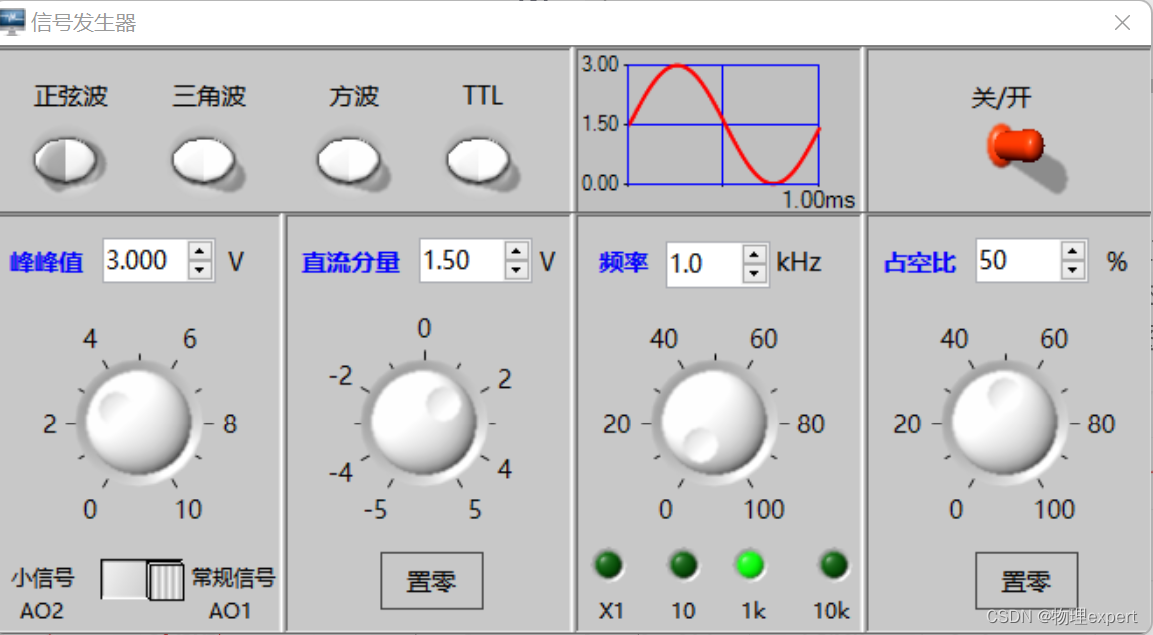Select the X1 frequency range LED
Image resolution: width=1153 pixels, height=635 pixels.
point(609,565)
